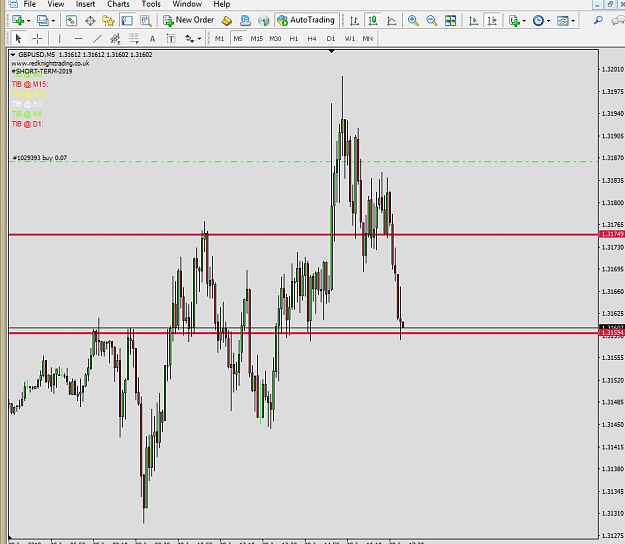Open the Periods clock icon
The height and width of the screenshot is (544, 625).
coord(538,20)
